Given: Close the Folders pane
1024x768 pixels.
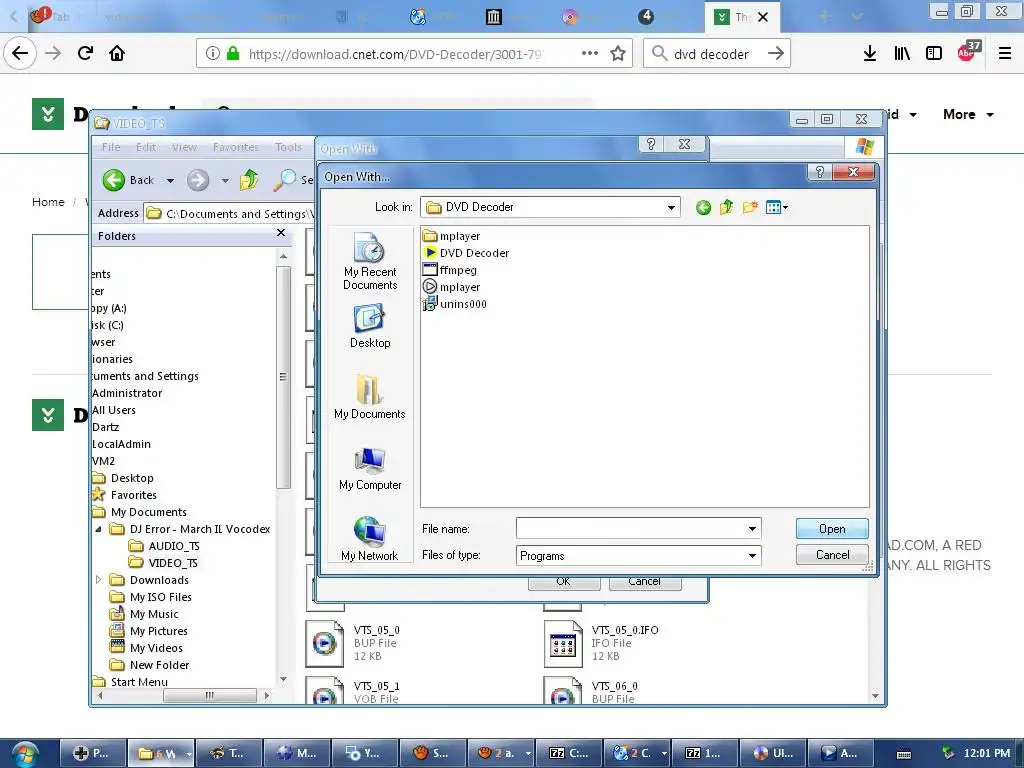Looking at the screenshot, I should [281, 233].
